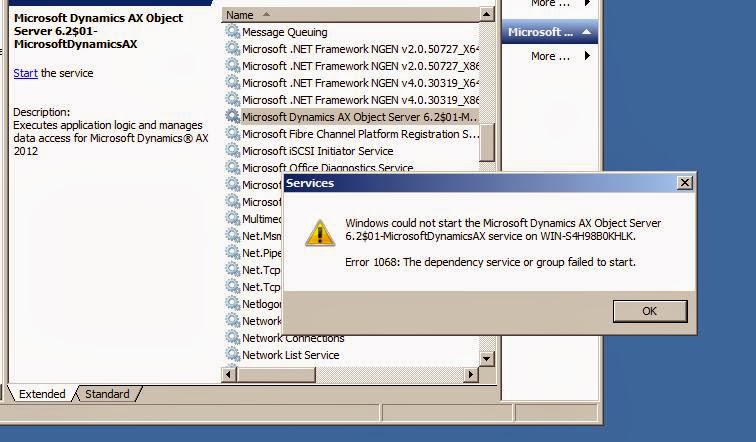Select Microsoft iSCSI Initiator Service
The height and width of the screenshot is (442, 756).
(x=317, y=151)
